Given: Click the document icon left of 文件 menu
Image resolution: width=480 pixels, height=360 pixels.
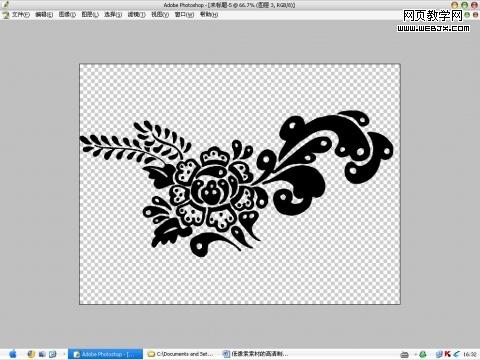Looking at the screenshot, I should (x=5, y=15).
